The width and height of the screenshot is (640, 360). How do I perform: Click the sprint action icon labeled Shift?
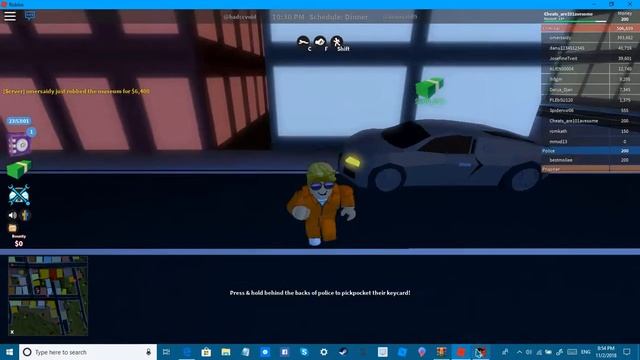tap(336, 42)
